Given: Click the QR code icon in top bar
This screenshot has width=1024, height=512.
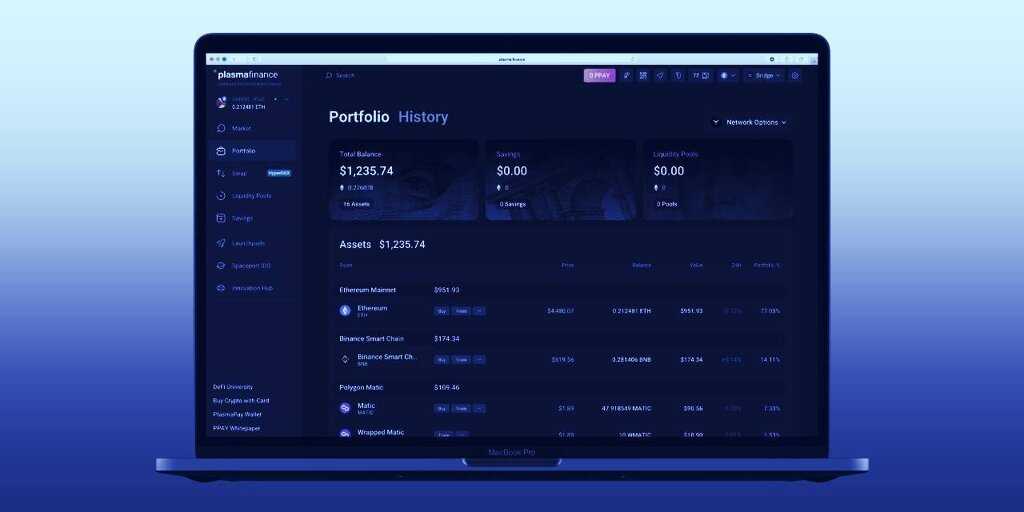Looking at the screenshot, I should point(643,76).
